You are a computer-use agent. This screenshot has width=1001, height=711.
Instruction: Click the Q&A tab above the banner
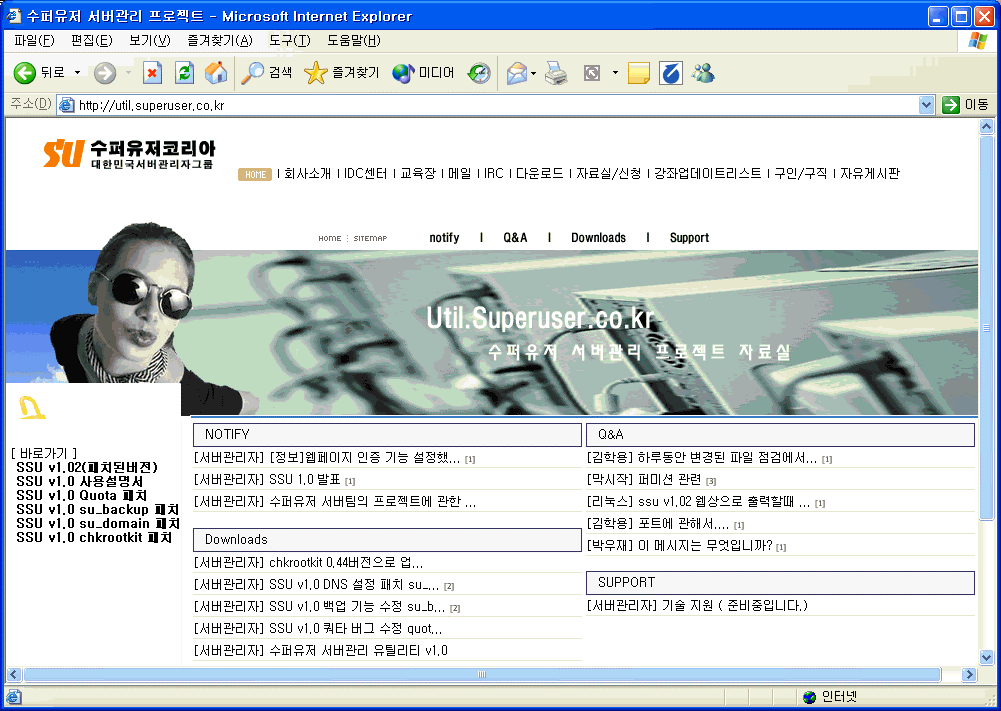pyautogui.click(x=515, y=237)
